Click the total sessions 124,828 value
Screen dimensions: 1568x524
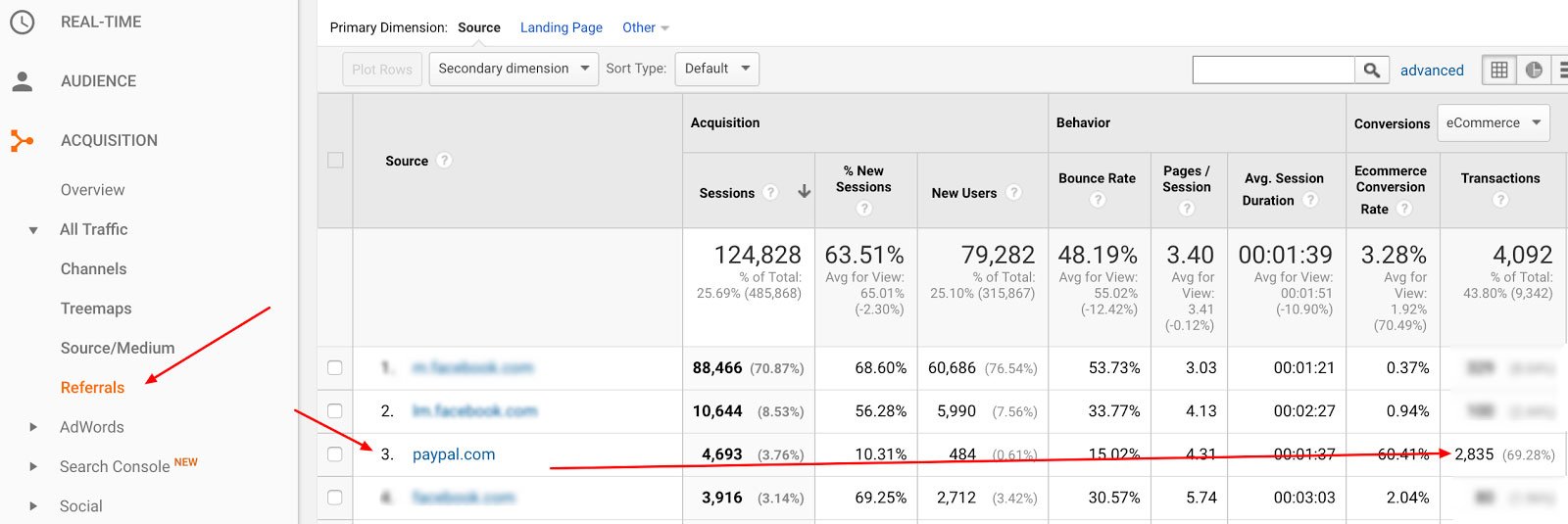[x=758, y=255]
